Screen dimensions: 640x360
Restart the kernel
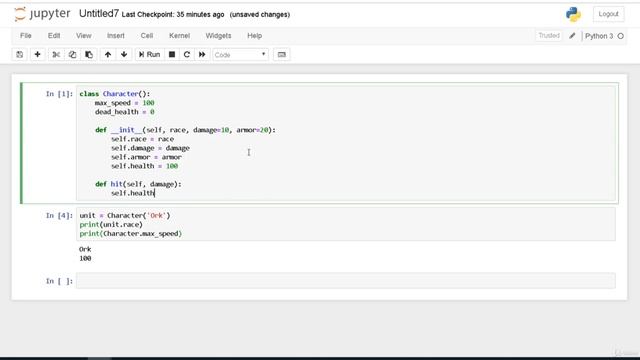click(x=187, y=54)
